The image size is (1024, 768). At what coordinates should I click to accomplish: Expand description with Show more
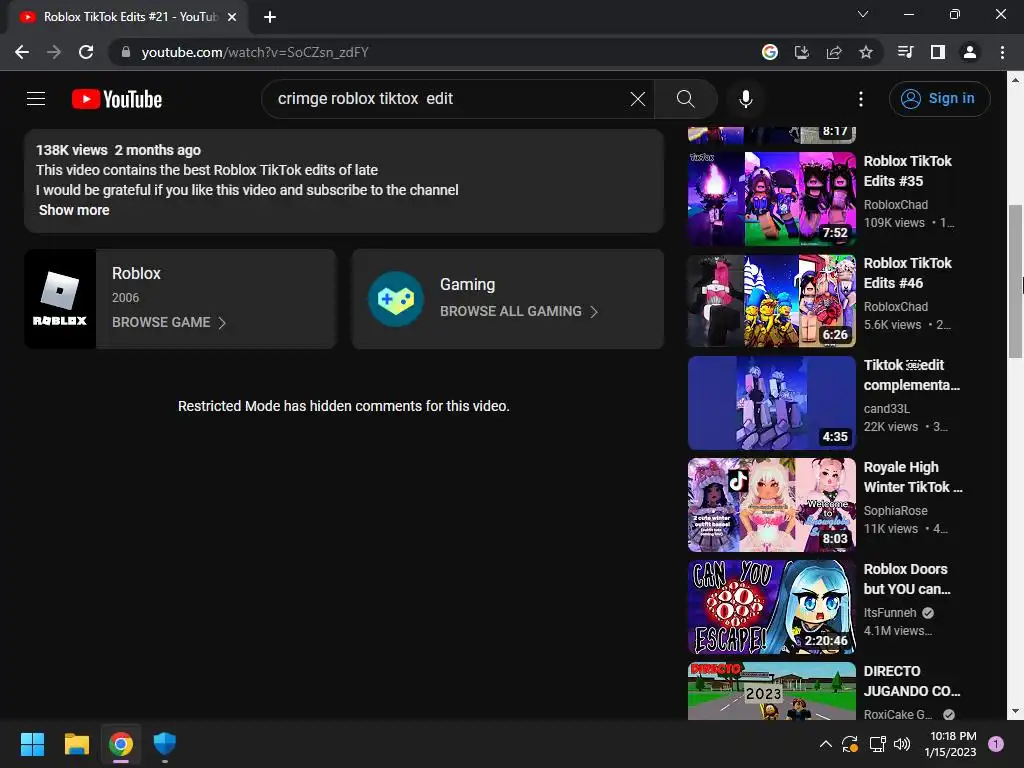tap(74, 210)
